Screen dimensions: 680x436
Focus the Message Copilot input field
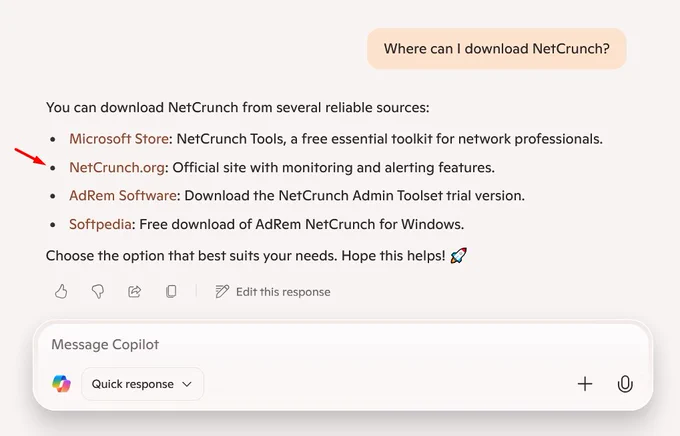tap(343, 344)
